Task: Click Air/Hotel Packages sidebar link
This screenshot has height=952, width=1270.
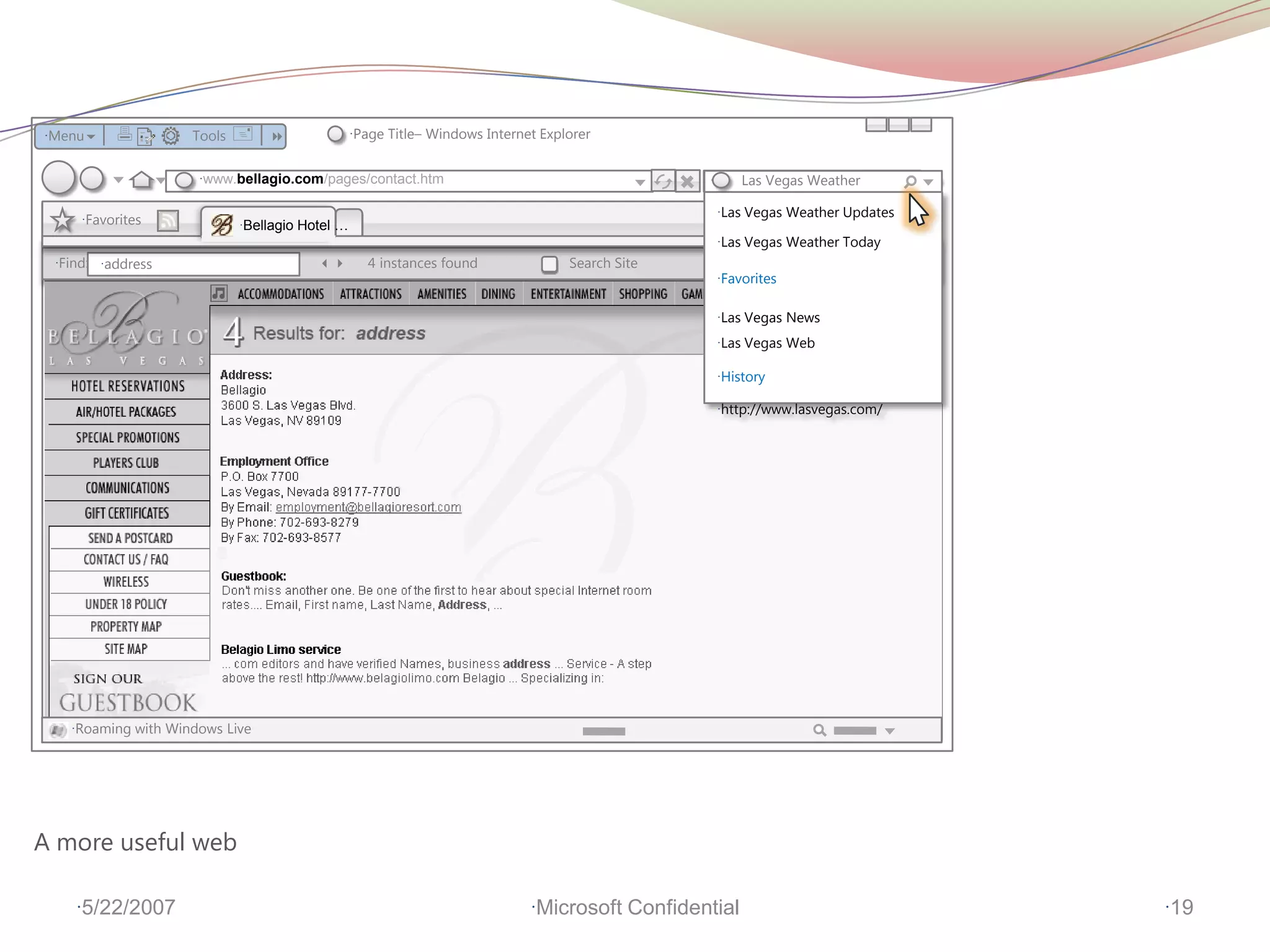Action: [x=127, y=412]
